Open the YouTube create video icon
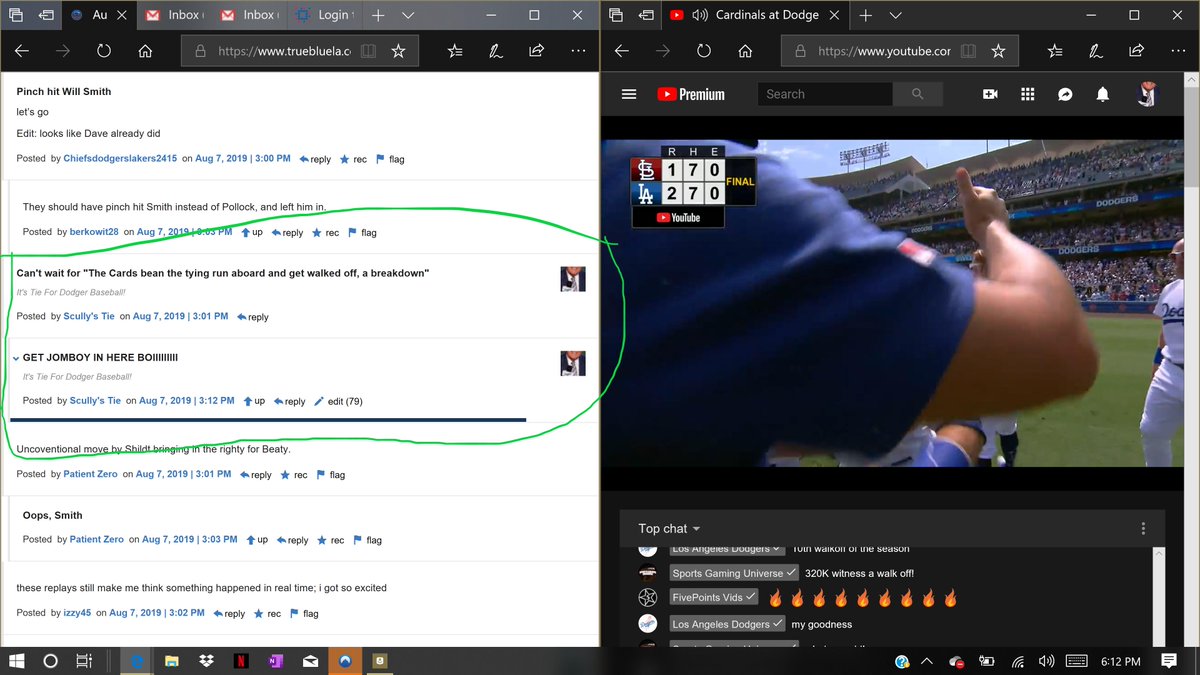Screen dimensions: 1200x675 pyautogui.click(x=990, y=94)
